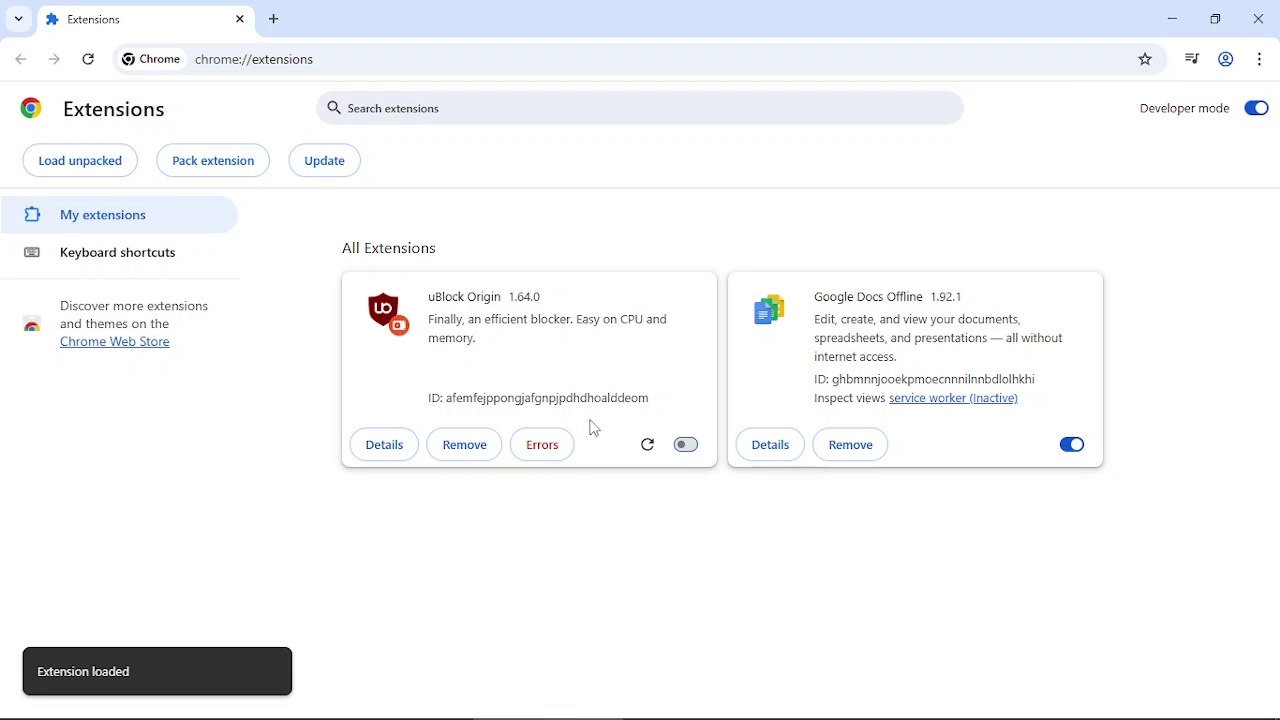Click the Google Docs Offline icon
The image size is (1280, 720).
click(769, 311)
